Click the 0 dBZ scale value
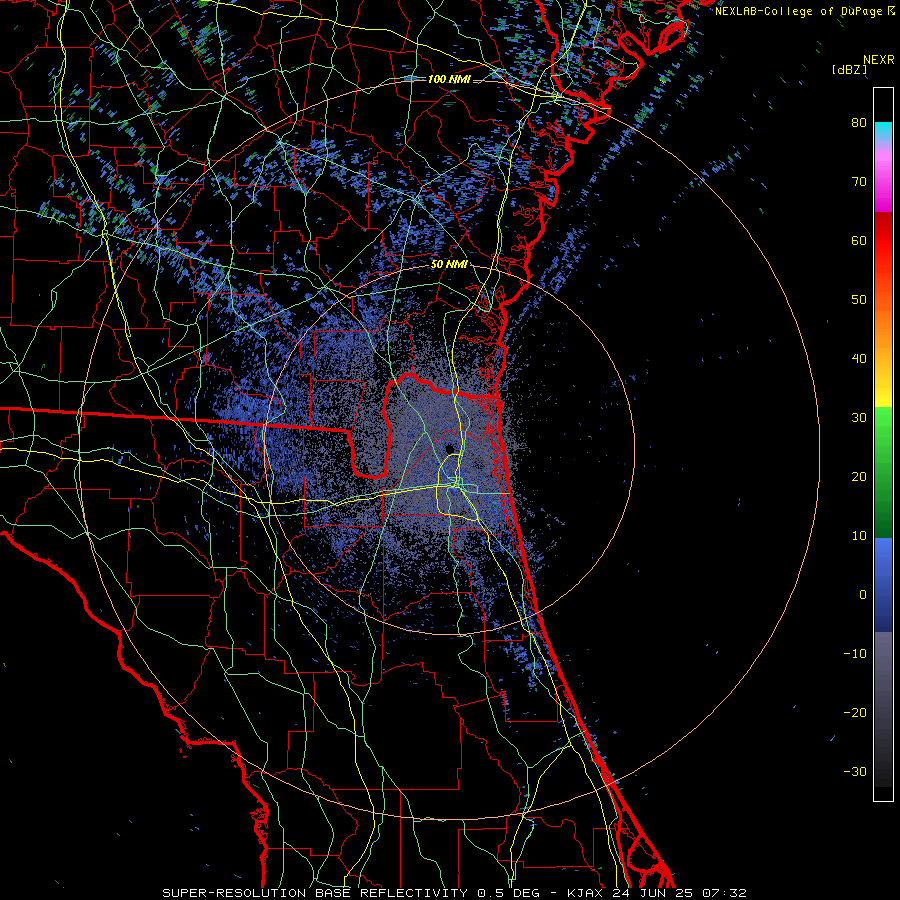 point(863,595)
